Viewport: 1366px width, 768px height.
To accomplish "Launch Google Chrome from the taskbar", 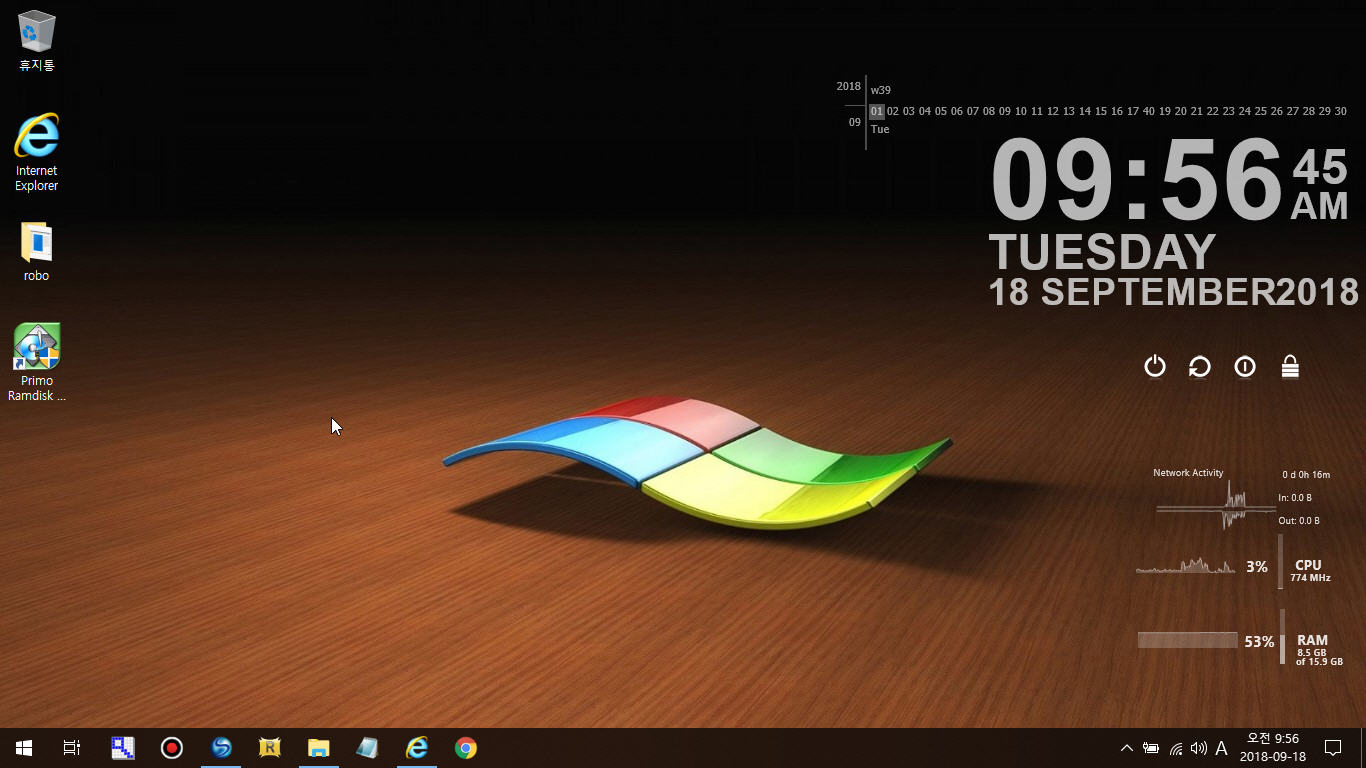I will pyautogui.click(x=466, y=748).
